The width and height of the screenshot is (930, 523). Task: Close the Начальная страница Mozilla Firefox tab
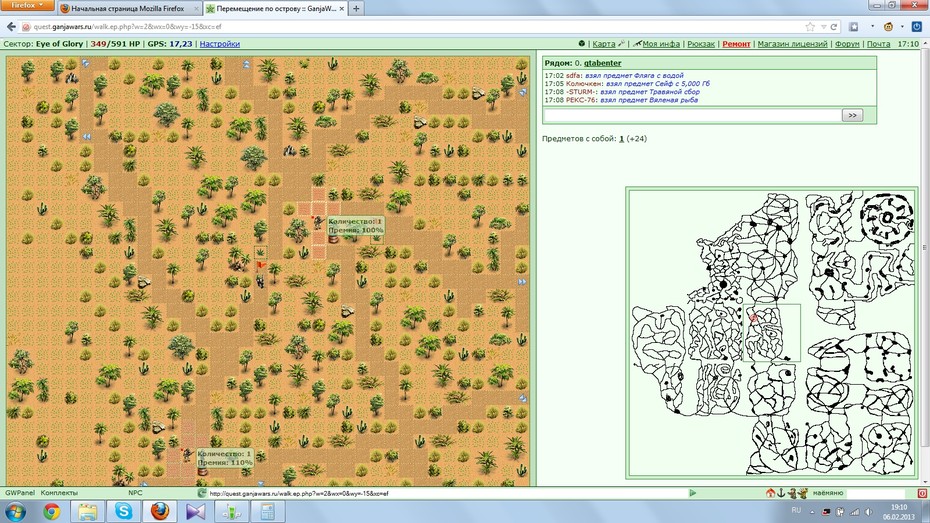tap(196, 9)
